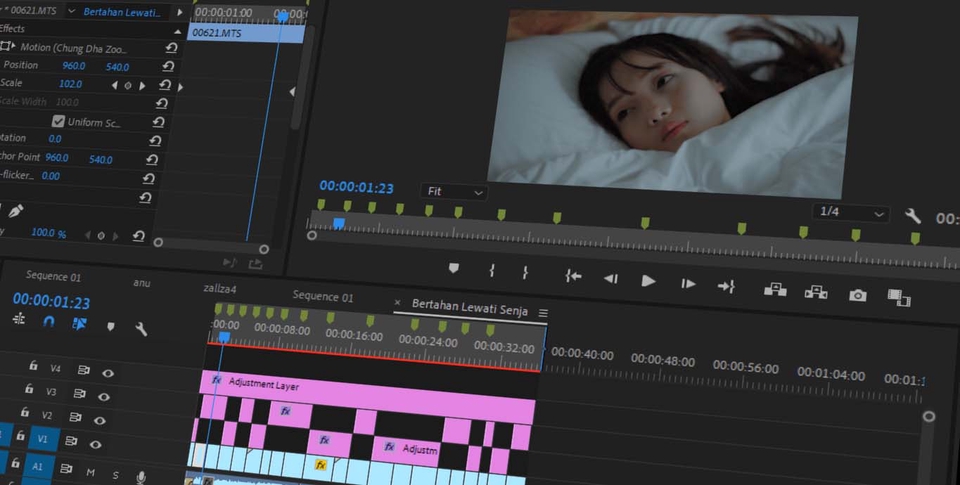This screenshot has height=485, width=960.
Task: Hide V2 track output eye
Action: 100,421
